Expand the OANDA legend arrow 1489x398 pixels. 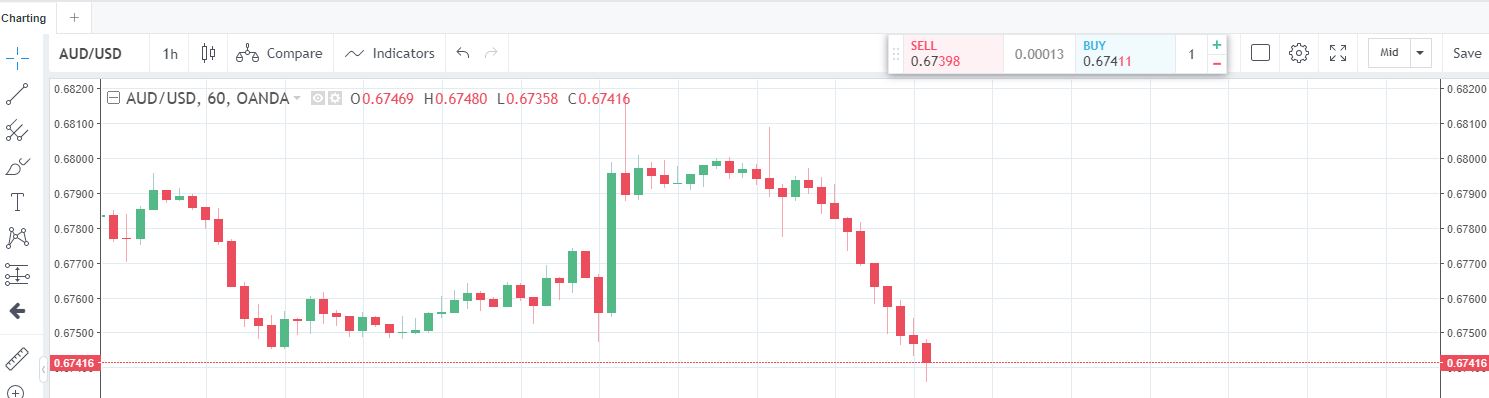click(297, 98)
